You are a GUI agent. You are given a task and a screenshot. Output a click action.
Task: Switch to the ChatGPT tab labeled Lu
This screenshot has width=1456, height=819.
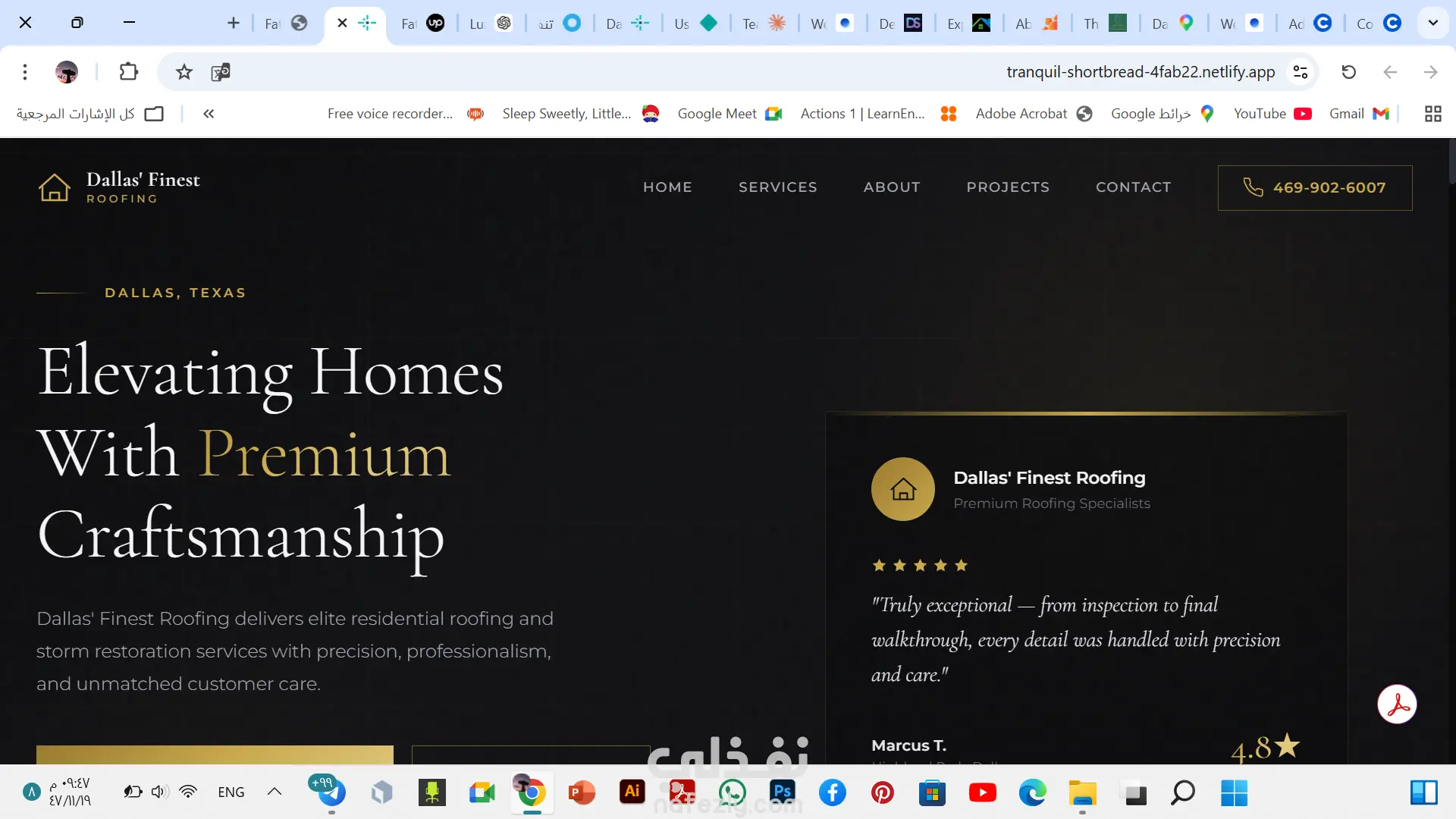[490, 24]
